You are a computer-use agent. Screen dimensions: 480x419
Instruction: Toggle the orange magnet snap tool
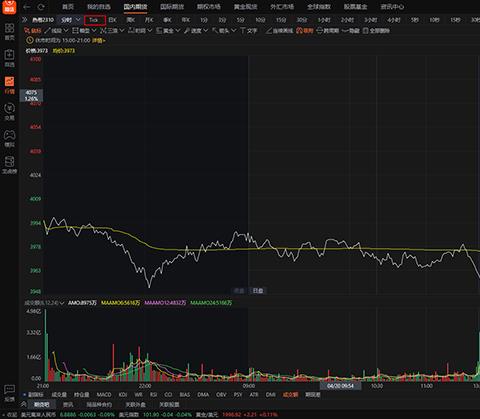305,31
